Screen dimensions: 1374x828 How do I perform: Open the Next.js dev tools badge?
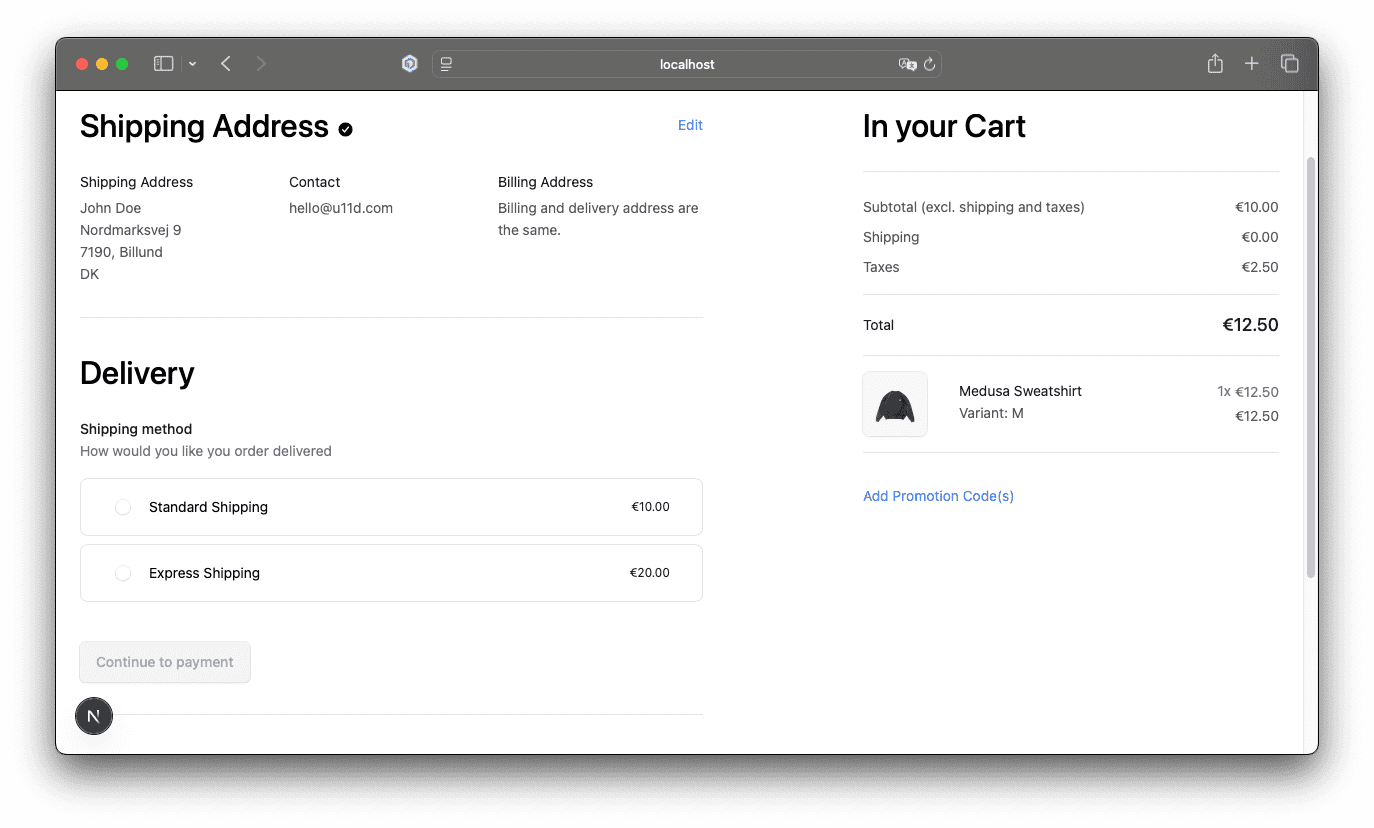point(94,716)
